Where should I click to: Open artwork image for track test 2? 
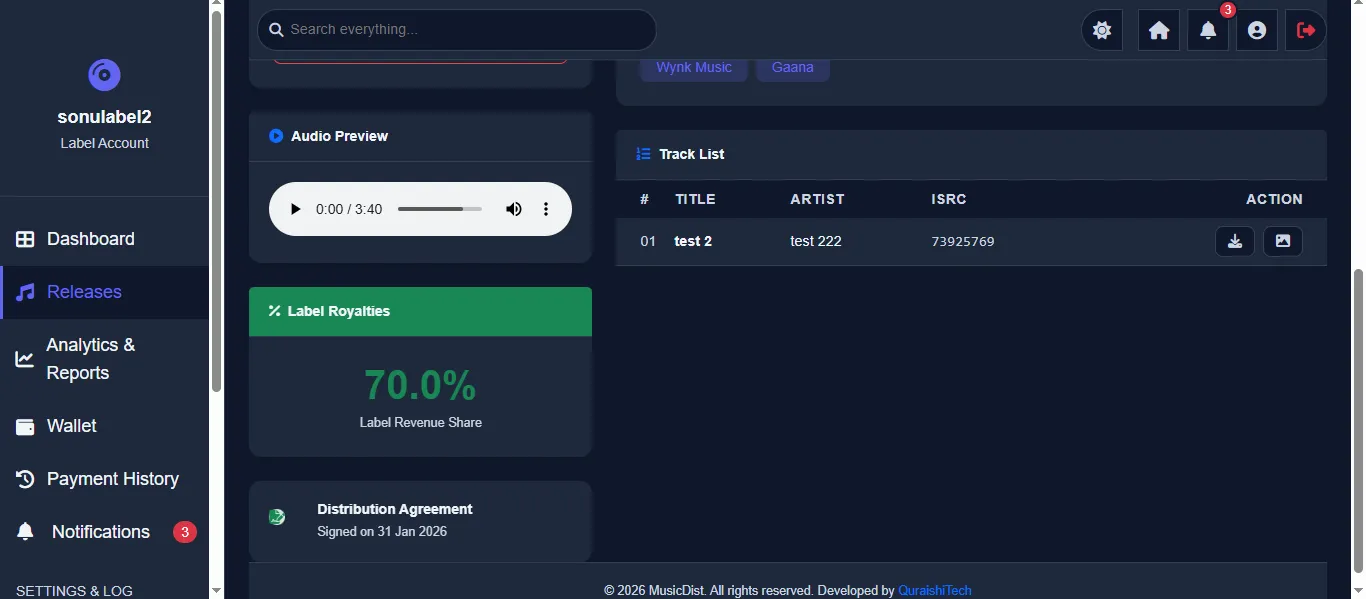(1283, 241)
